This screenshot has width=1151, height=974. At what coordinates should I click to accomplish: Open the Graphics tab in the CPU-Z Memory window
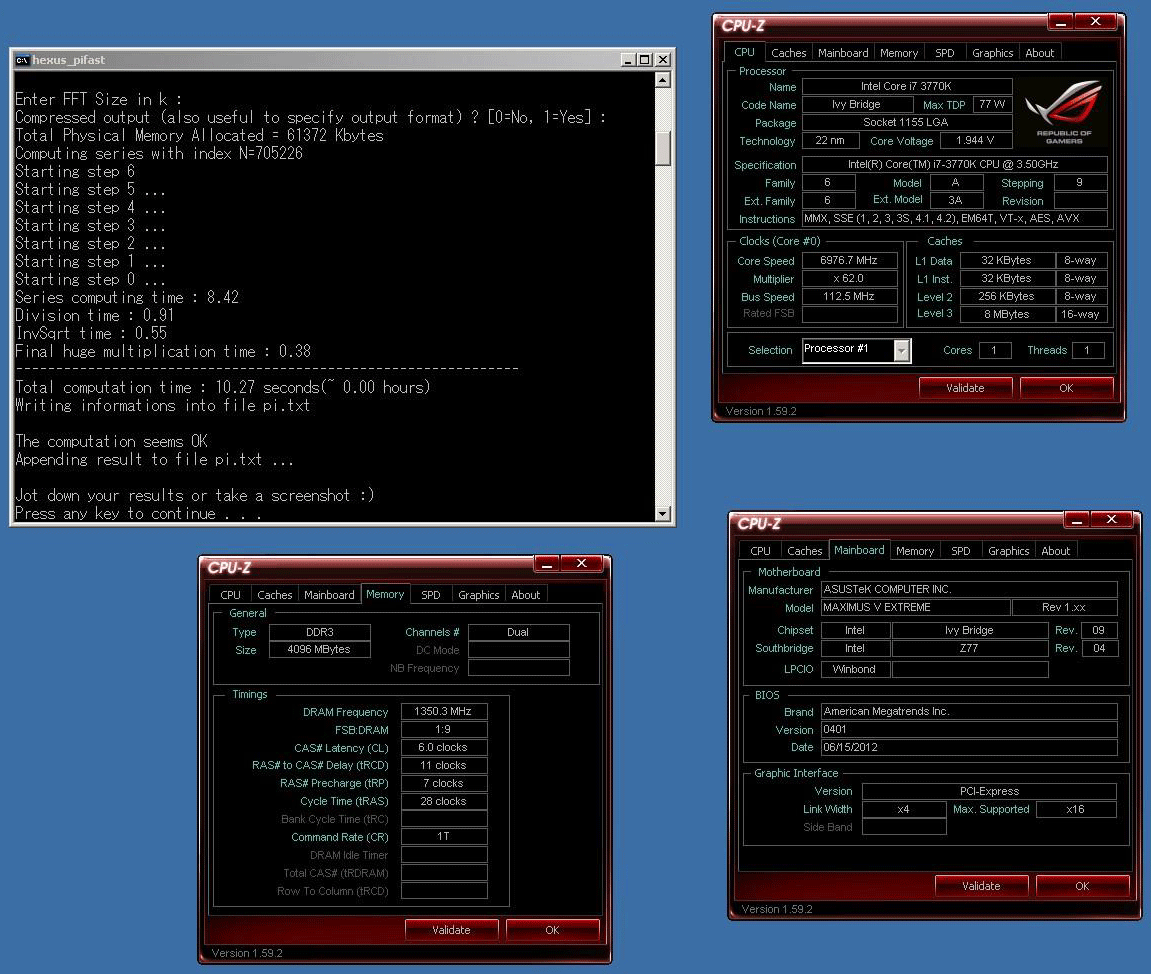[479, 595]
